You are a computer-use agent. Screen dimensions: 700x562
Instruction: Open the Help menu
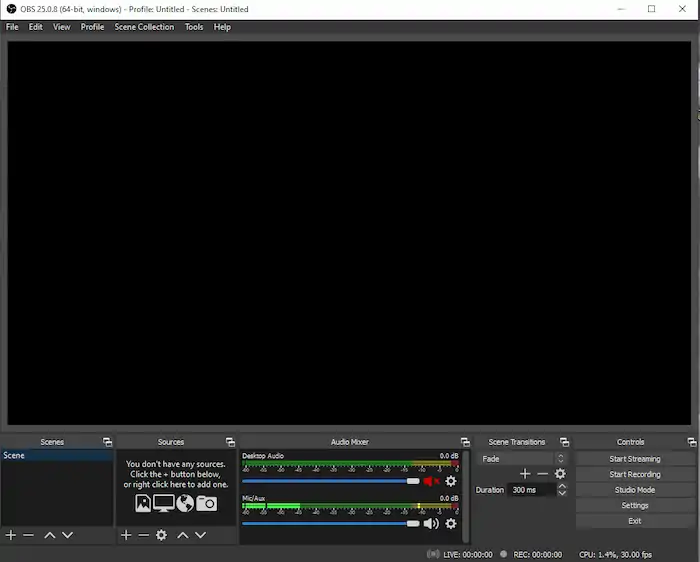click(x=222, y=27)
